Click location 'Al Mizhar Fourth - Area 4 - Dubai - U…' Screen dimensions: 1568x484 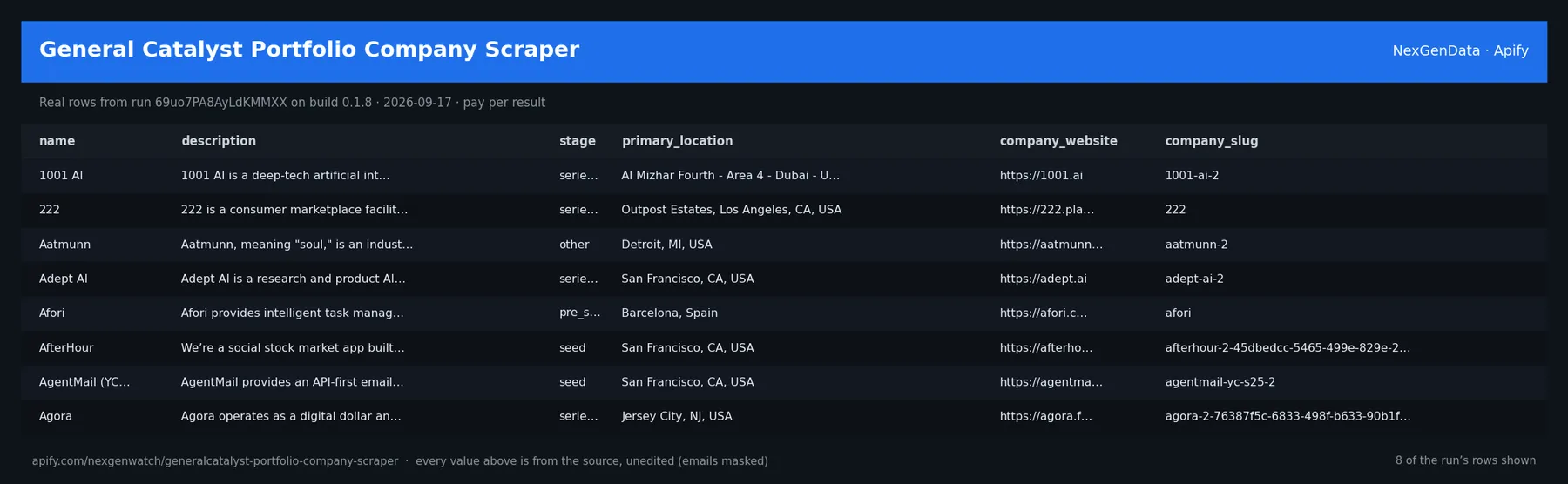[x=731, y=176]
